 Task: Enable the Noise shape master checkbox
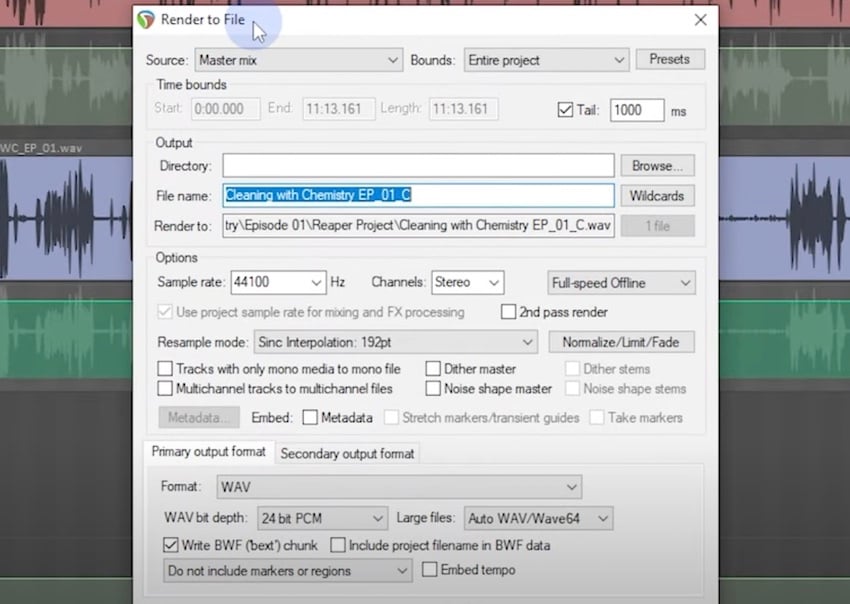click(433, 388)
